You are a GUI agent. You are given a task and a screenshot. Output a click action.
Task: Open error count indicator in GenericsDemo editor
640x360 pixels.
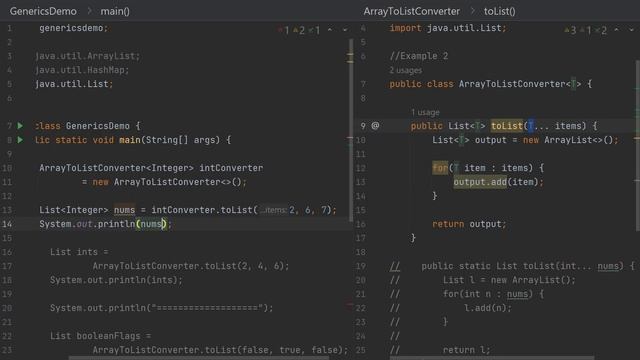pyautogui.click(x=284, y=30)
